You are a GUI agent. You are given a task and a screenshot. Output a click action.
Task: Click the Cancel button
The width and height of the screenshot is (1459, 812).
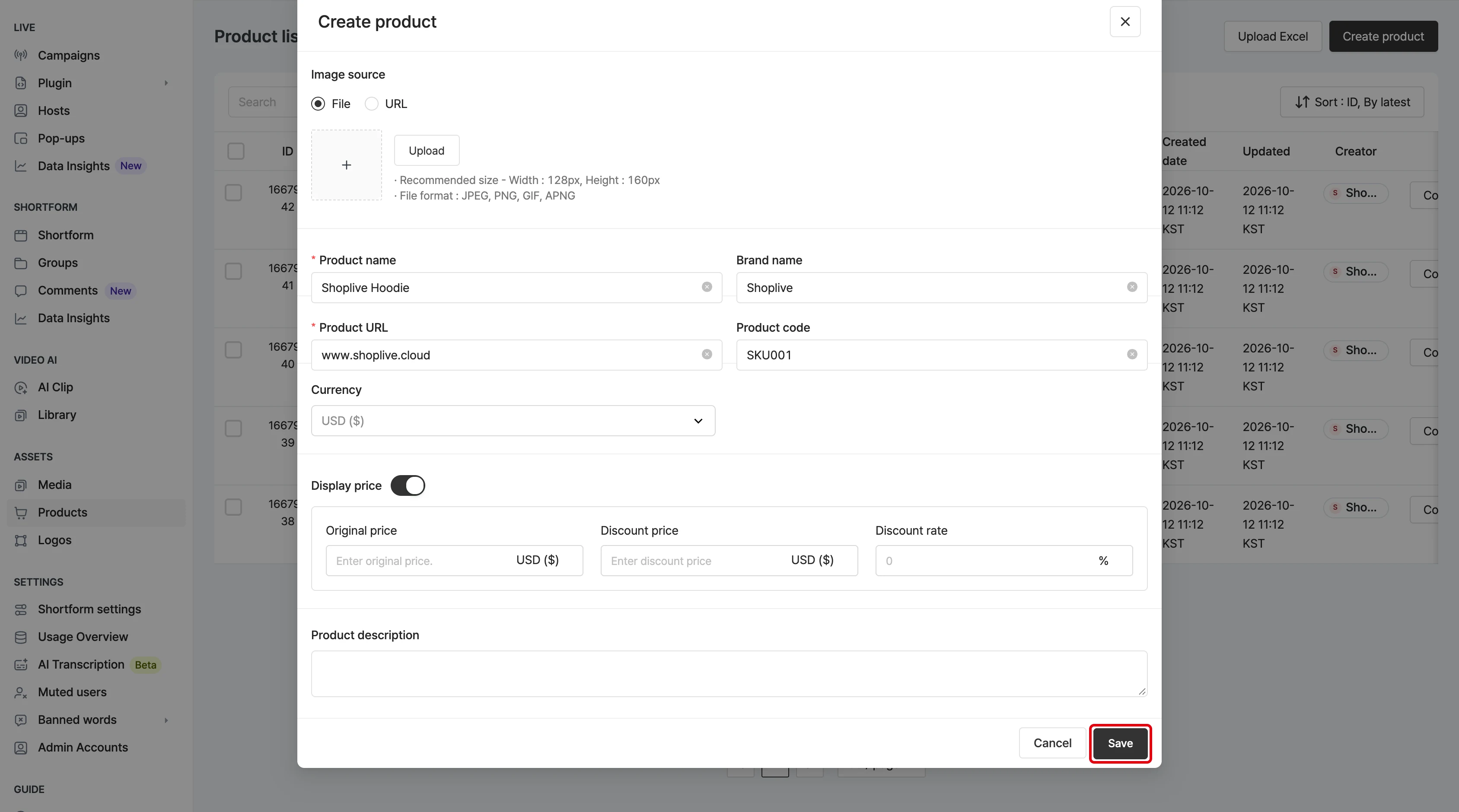point(1052,743)
